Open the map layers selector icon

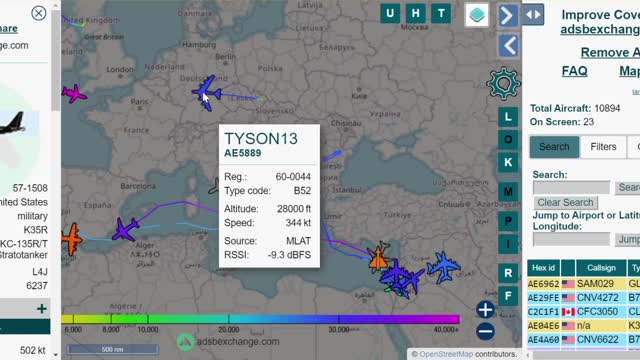(x=477, y=15)
